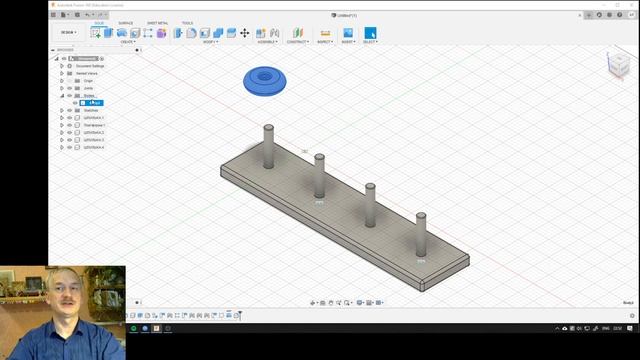Show the hidden Origin folder
Screen dimensions: 640x360
point(70,81)
